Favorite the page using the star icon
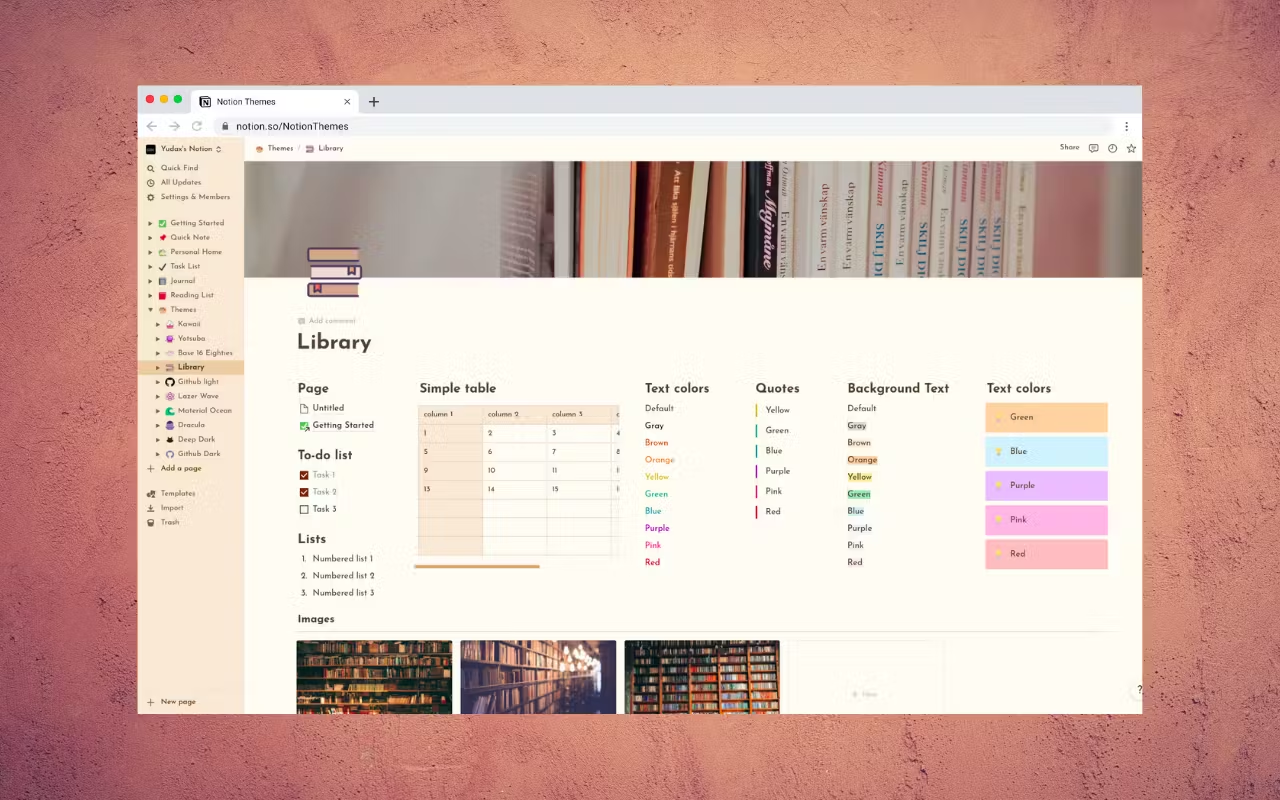This screenshot has height=800, width=1280. (1131, 147)
